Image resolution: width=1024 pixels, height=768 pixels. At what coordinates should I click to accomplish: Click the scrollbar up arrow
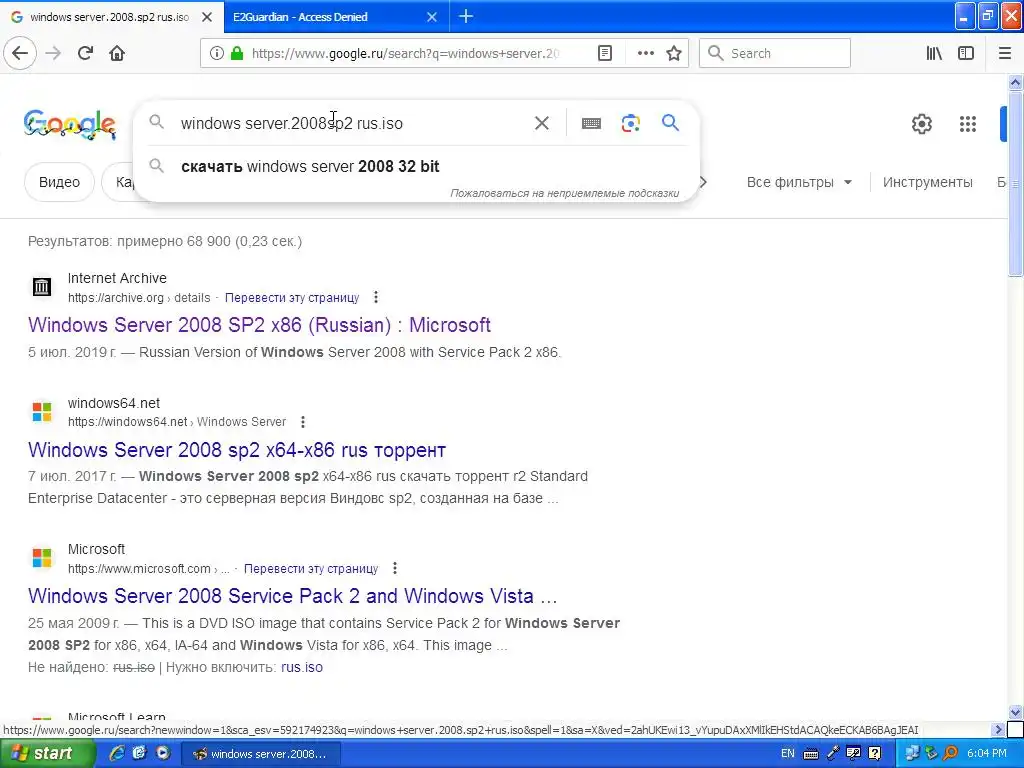tap(1015, 82)
